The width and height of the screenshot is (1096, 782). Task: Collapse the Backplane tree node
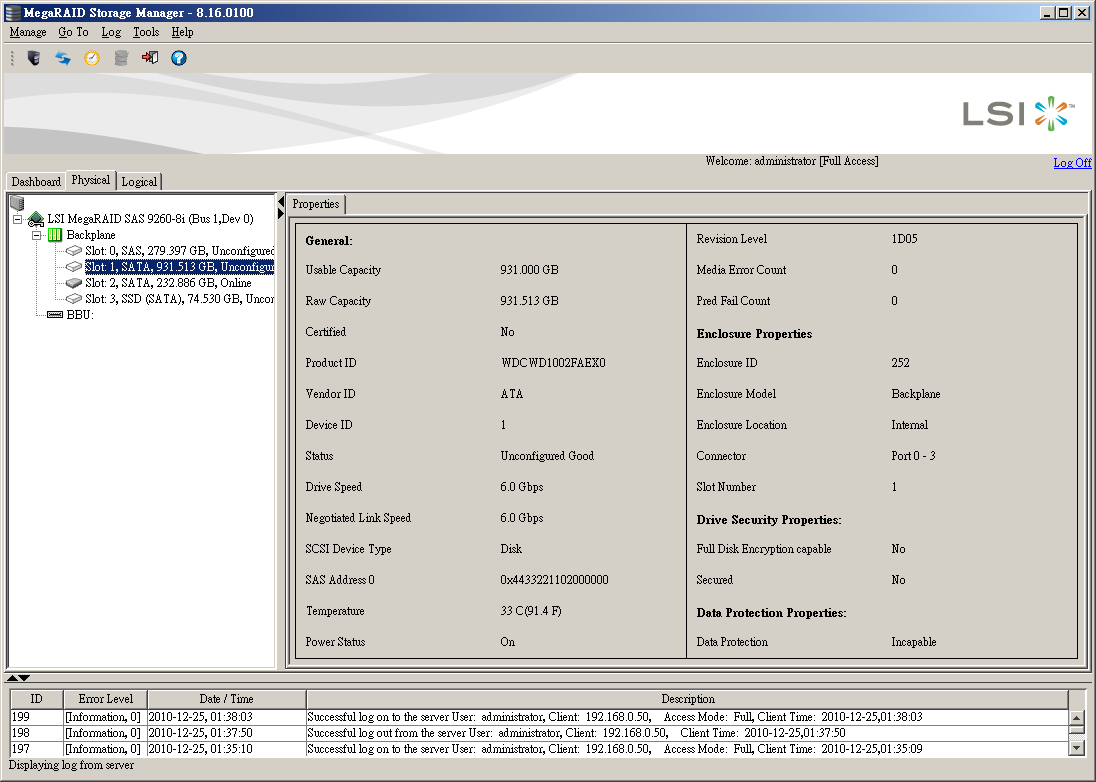tap(37, 235)
